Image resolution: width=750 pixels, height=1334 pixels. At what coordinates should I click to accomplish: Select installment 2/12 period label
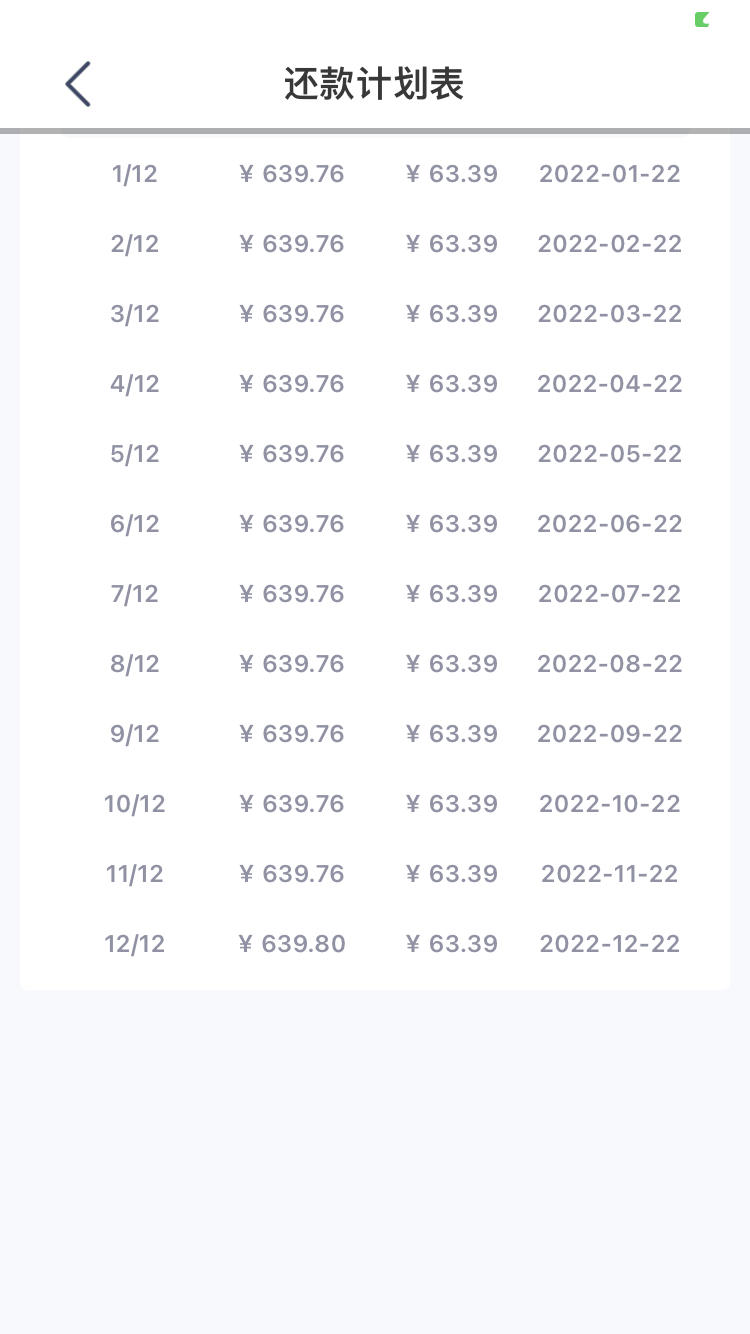135,244
